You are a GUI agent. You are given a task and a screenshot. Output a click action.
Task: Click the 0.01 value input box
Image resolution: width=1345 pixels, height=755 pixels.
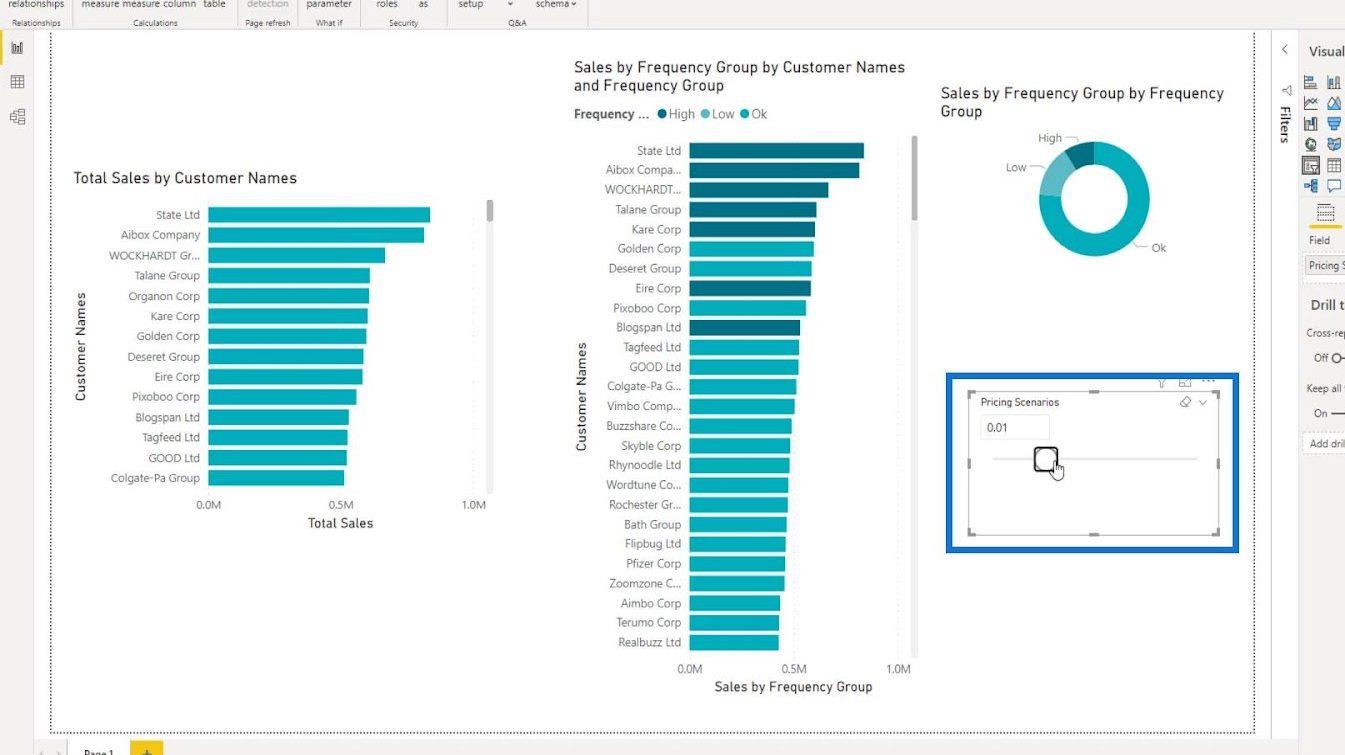tap(1014, 428)
